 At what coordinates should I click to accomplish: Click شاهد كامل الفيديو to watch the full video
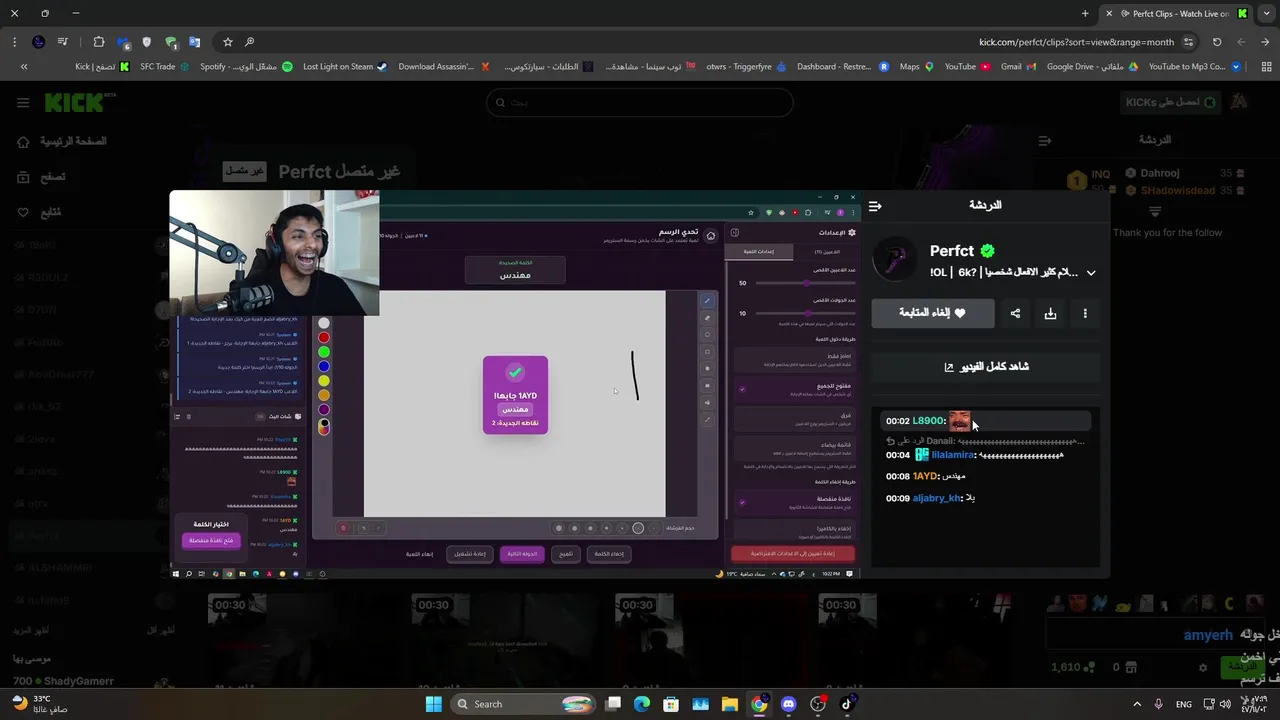[986, 367]
